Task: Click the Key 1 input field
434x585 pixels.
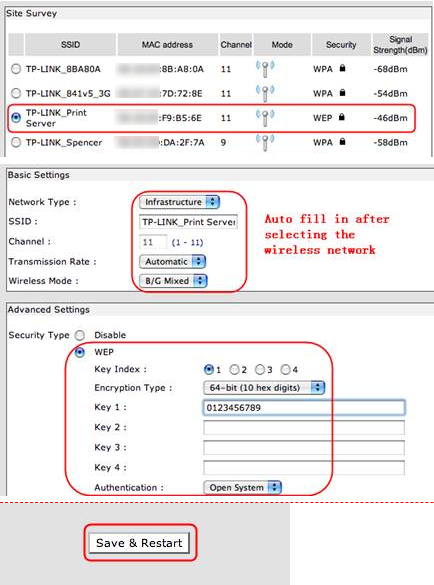Action: point(304,407)
